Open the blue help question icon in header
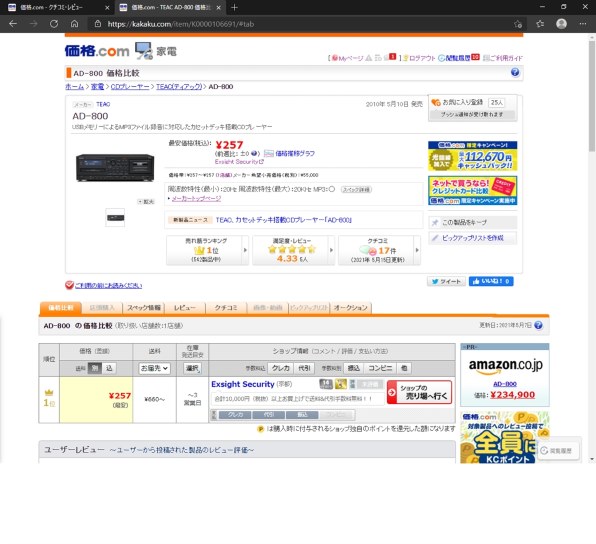The height and width of the screenshot is (544, 596). point(515,72)
